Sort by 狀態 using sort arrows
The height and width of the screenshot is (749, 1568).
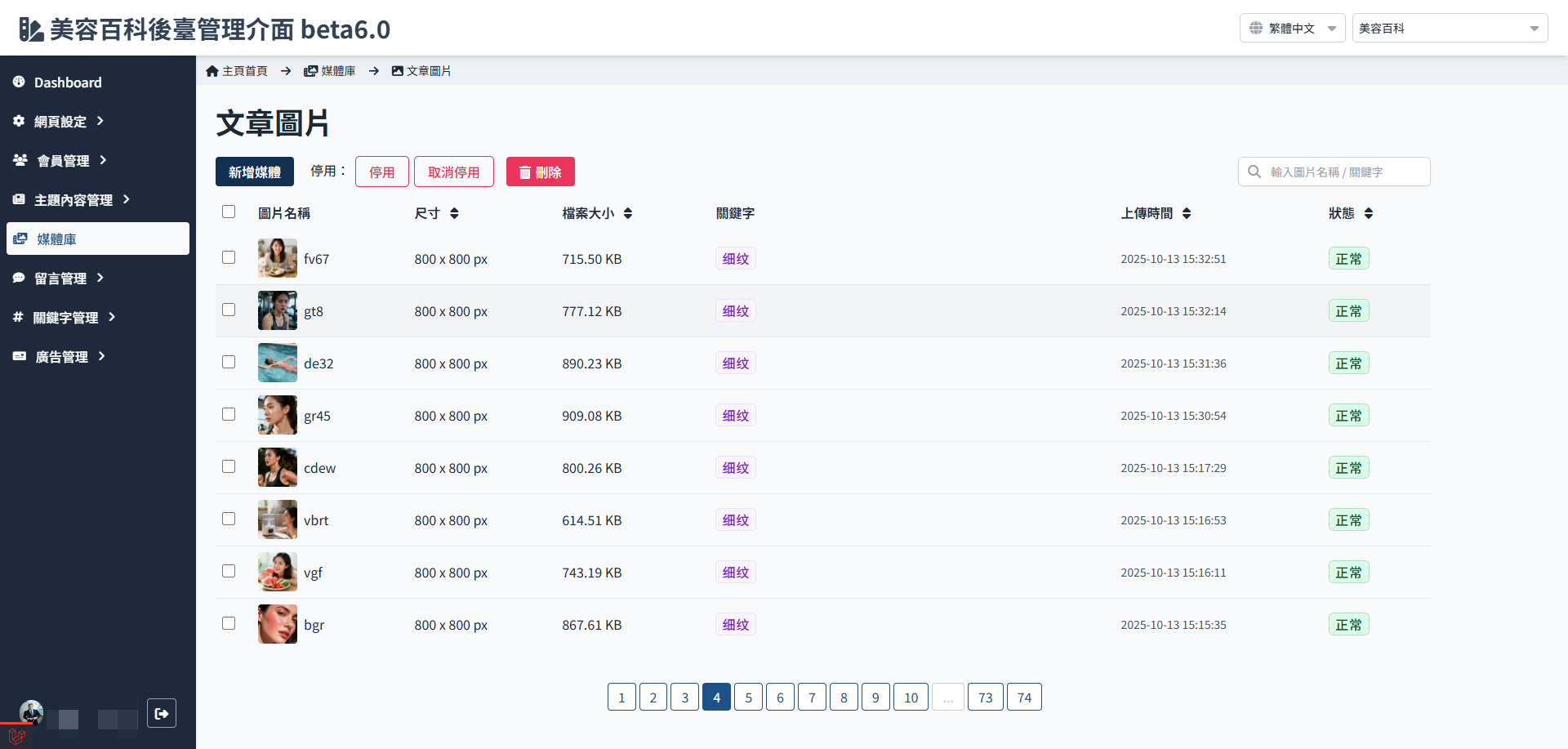coord(1369,213)
